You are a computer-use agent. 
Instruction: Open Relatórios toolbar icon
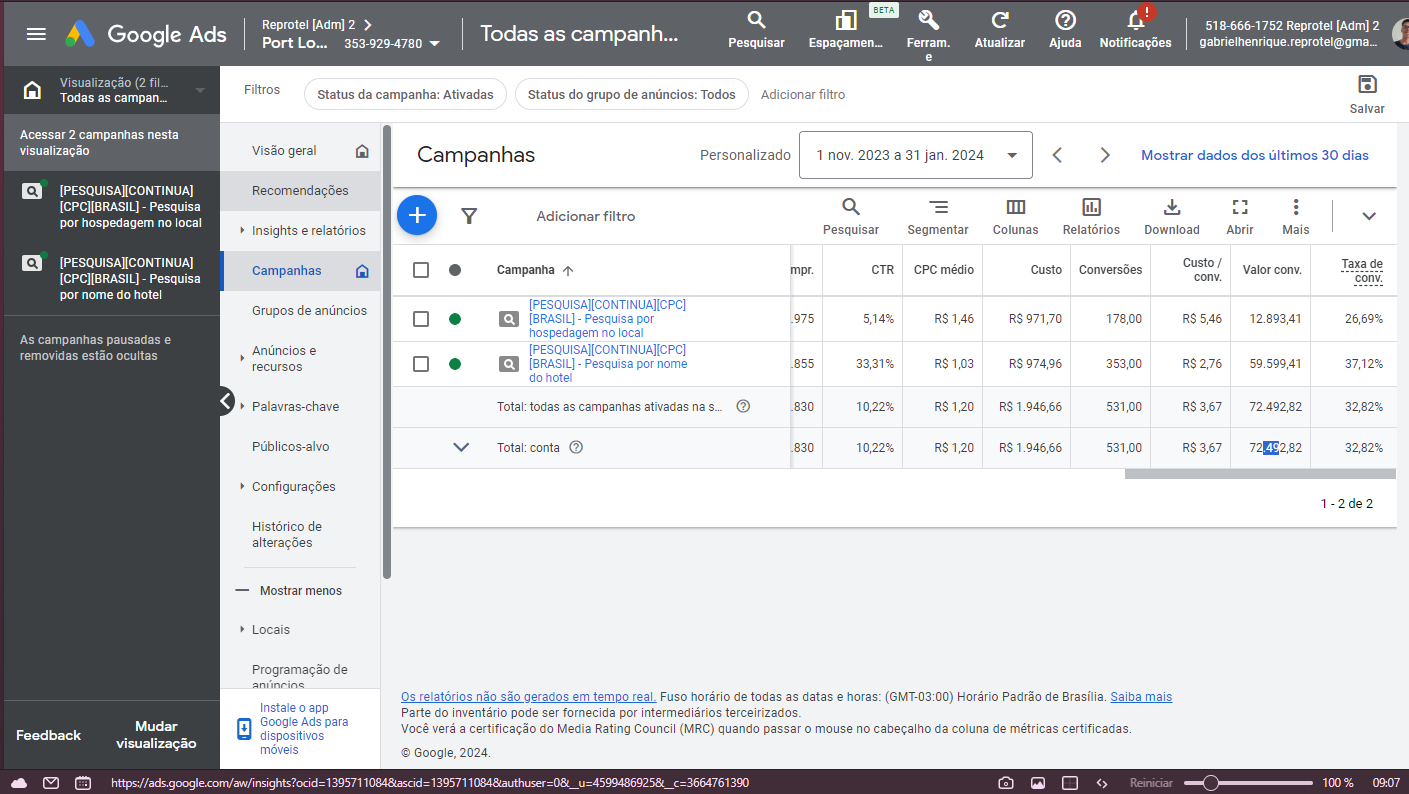point(1091,207)
